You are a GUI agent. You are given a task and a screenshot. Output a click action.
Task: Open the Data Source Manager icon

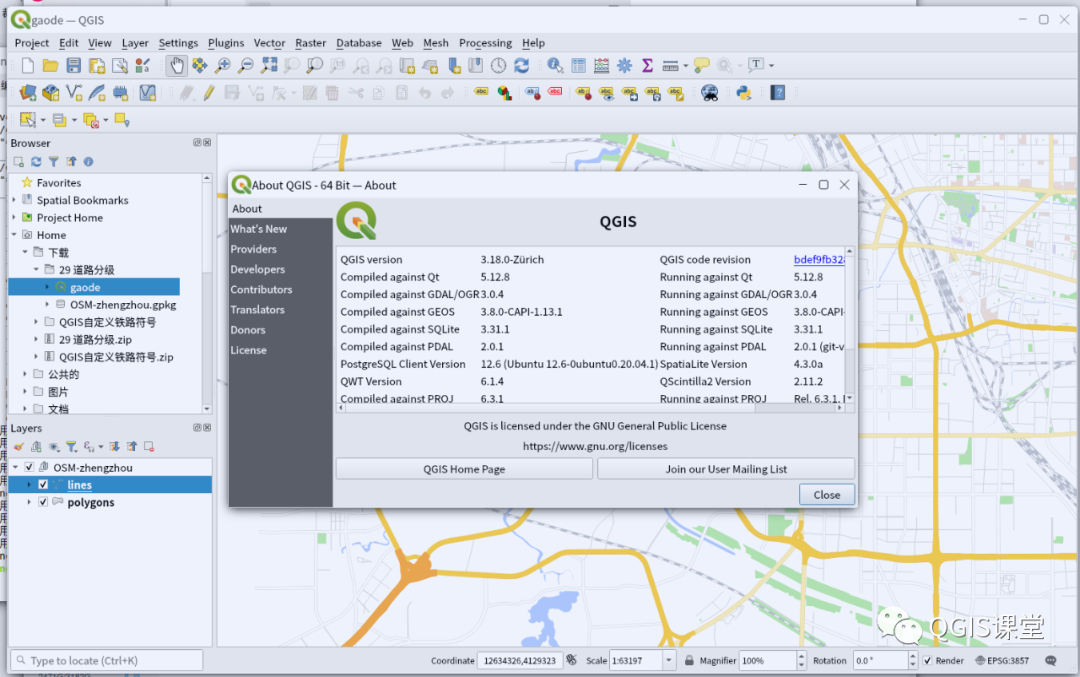tap(28, 92)
